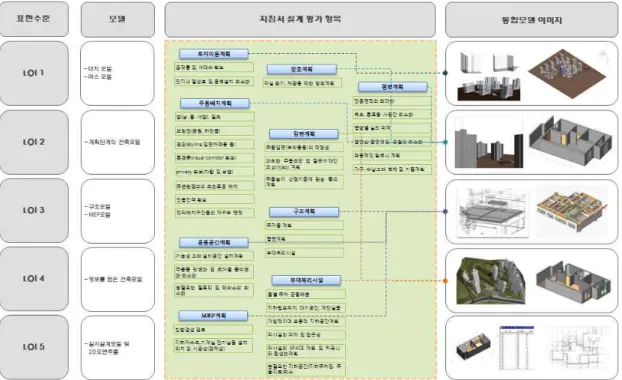Viewport: 622px width, 380px height.
Task: Click the purple connector dot beside LOI 3 images
Action: (445, 211)
